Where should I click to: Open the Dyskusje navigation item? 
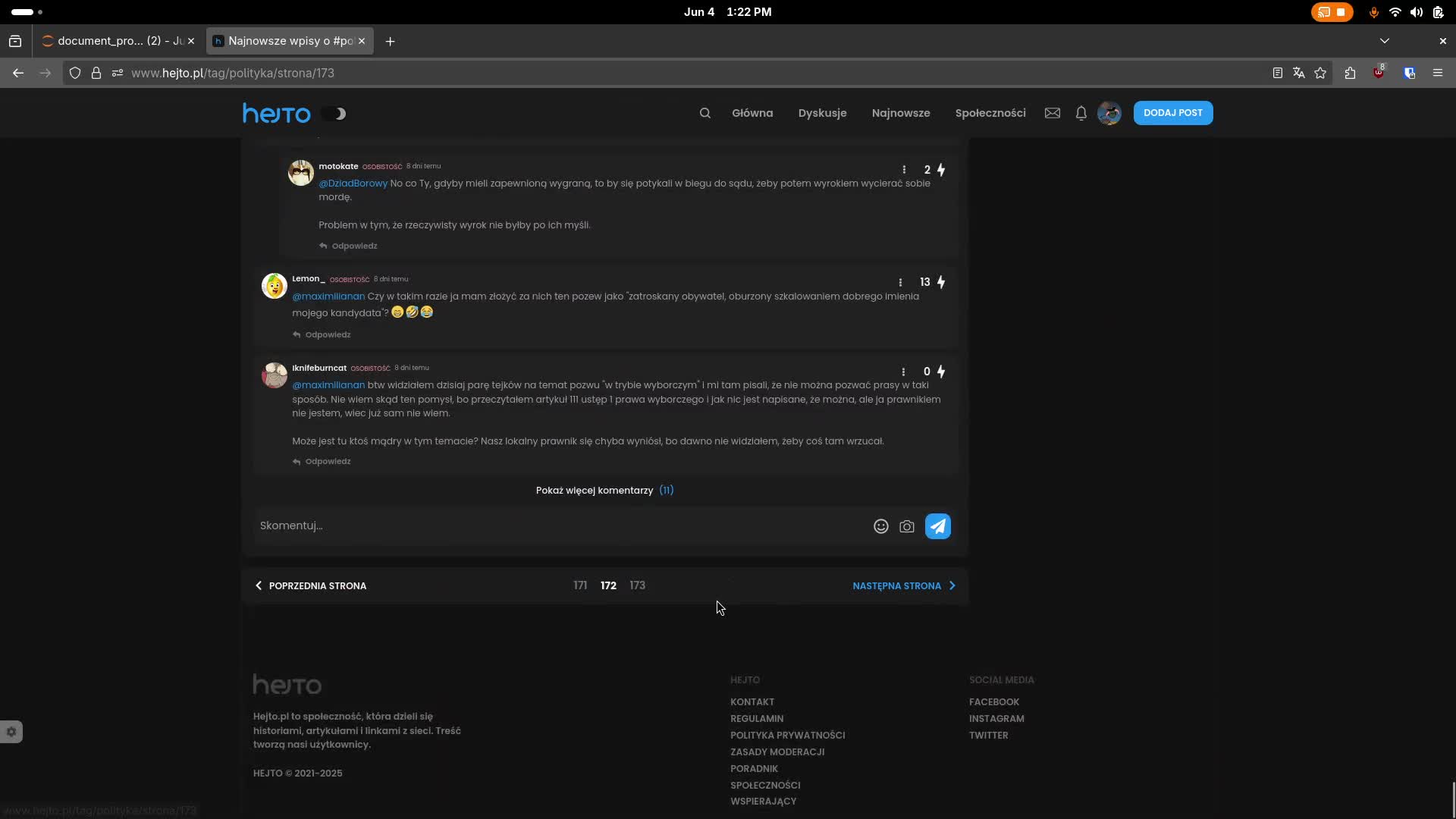pos(822,113)
